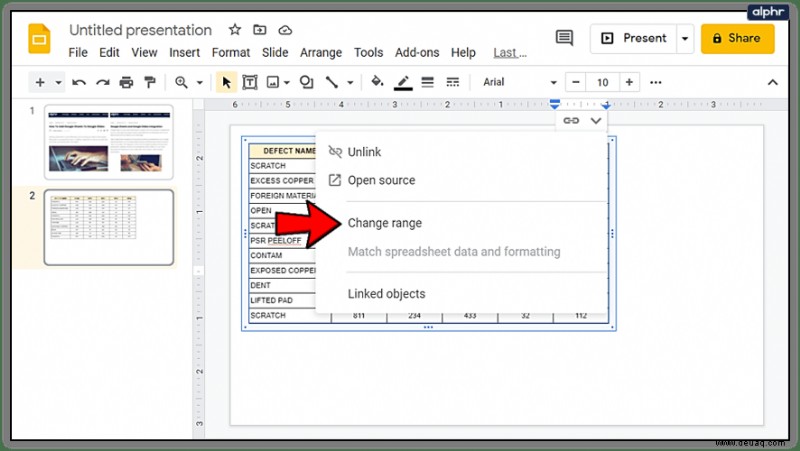Open the Arial font dropdown
This screenshot has height=451, width=800.
(x=519, y=82)
